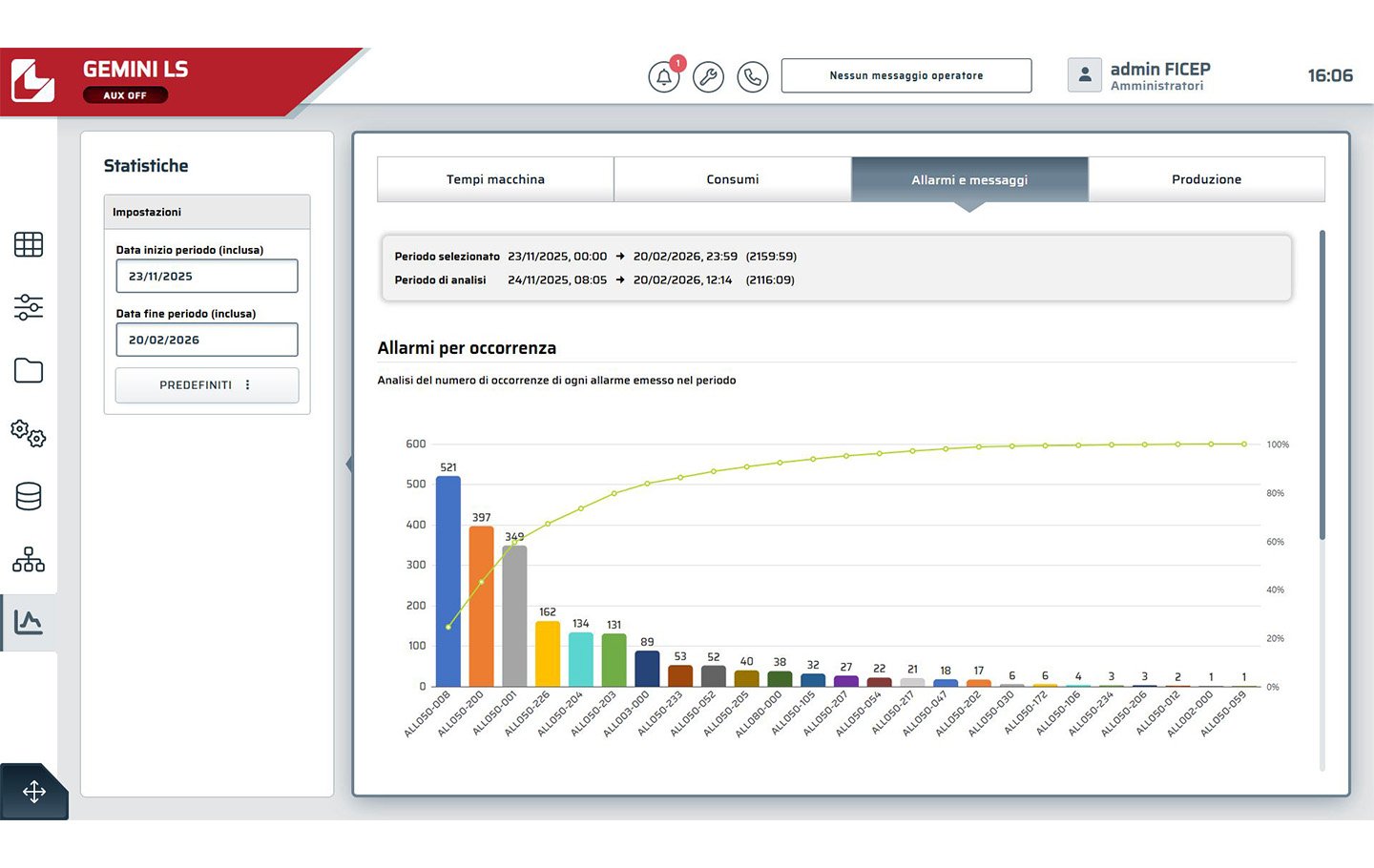Open the folder sidebar icon
Viewport: 1374px width, 868px height.
click(29, 370)
